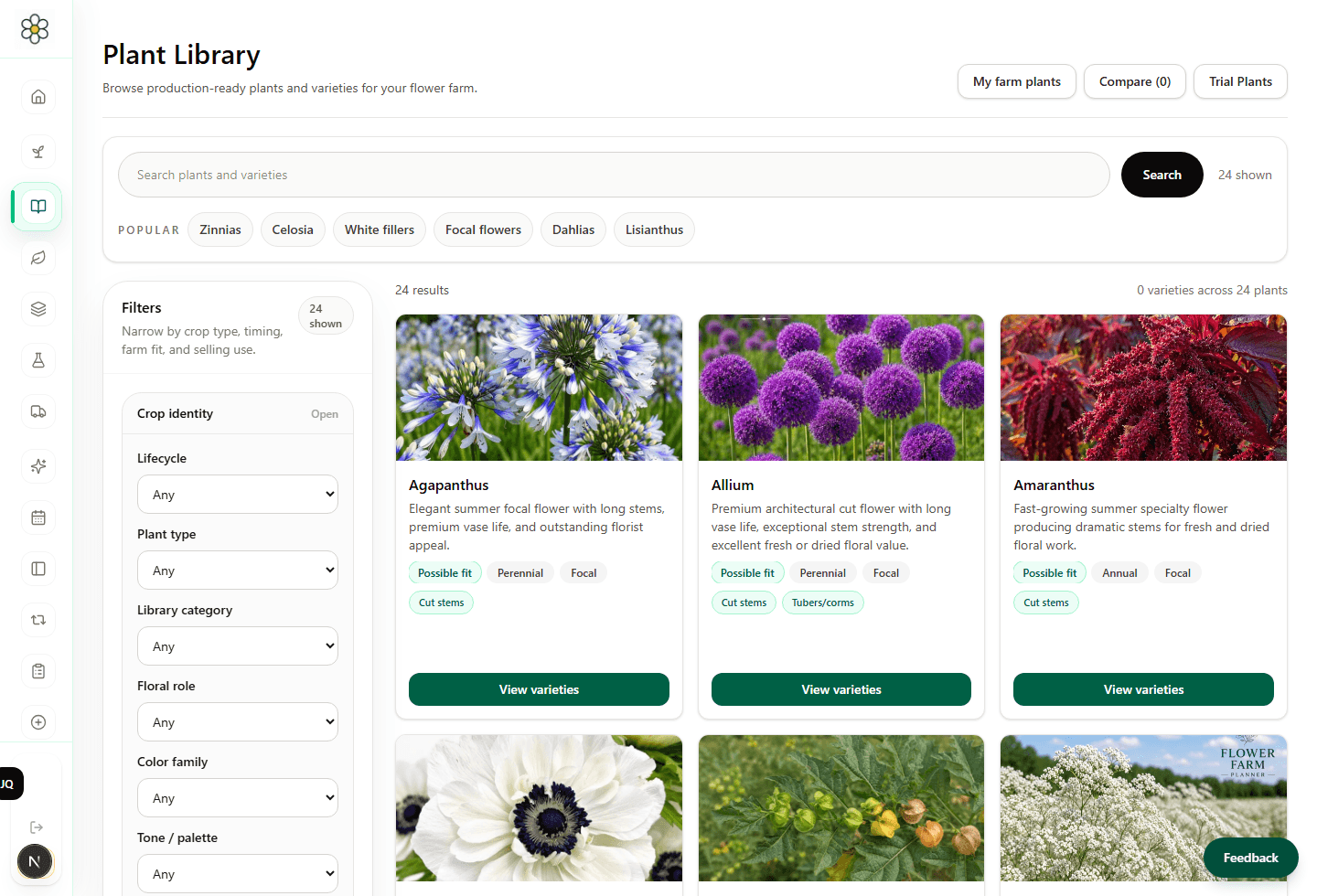Open the repeat arrows sidebar icon
Viewport: 1317px width, 896px height.
[38, 620]
